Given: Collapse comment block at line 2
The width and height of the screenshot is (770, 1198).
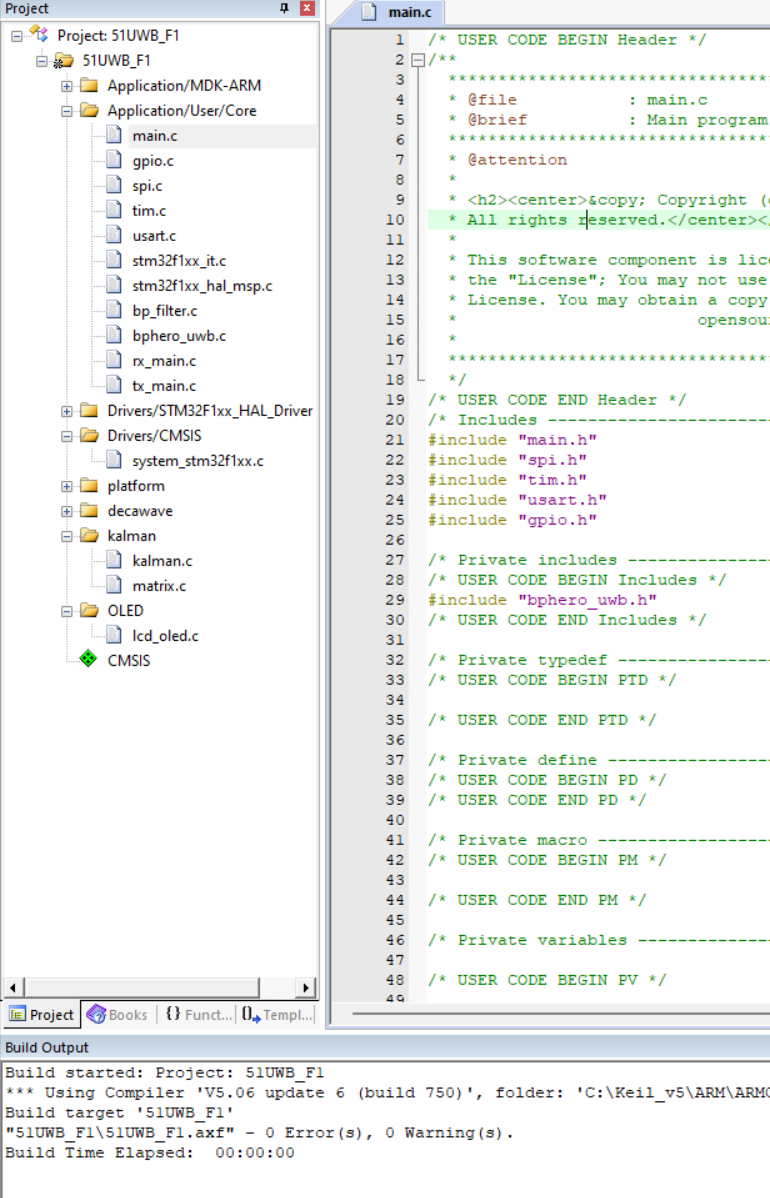Looking at the screenshot, I should 418,60.
